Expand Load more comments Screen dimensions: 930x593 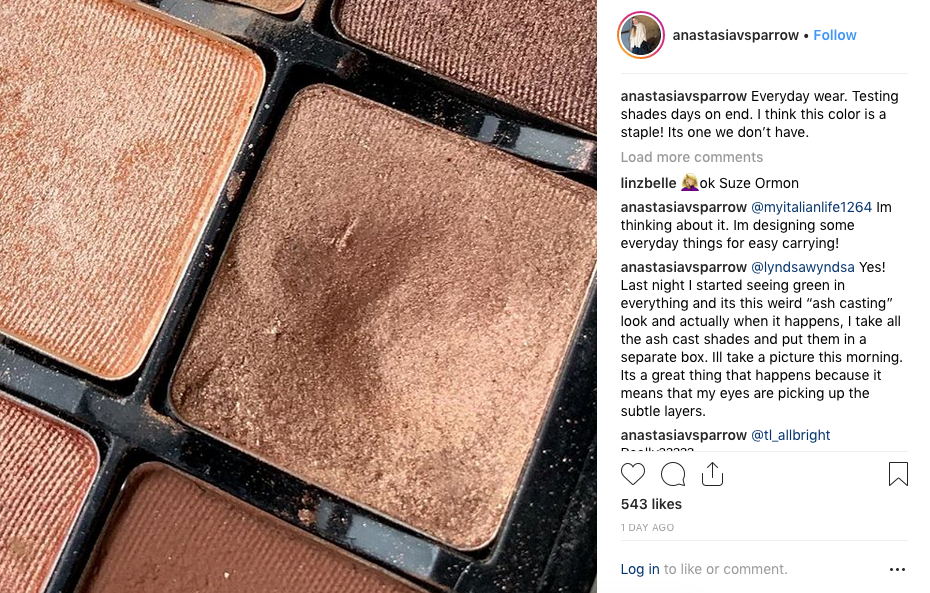692,157
